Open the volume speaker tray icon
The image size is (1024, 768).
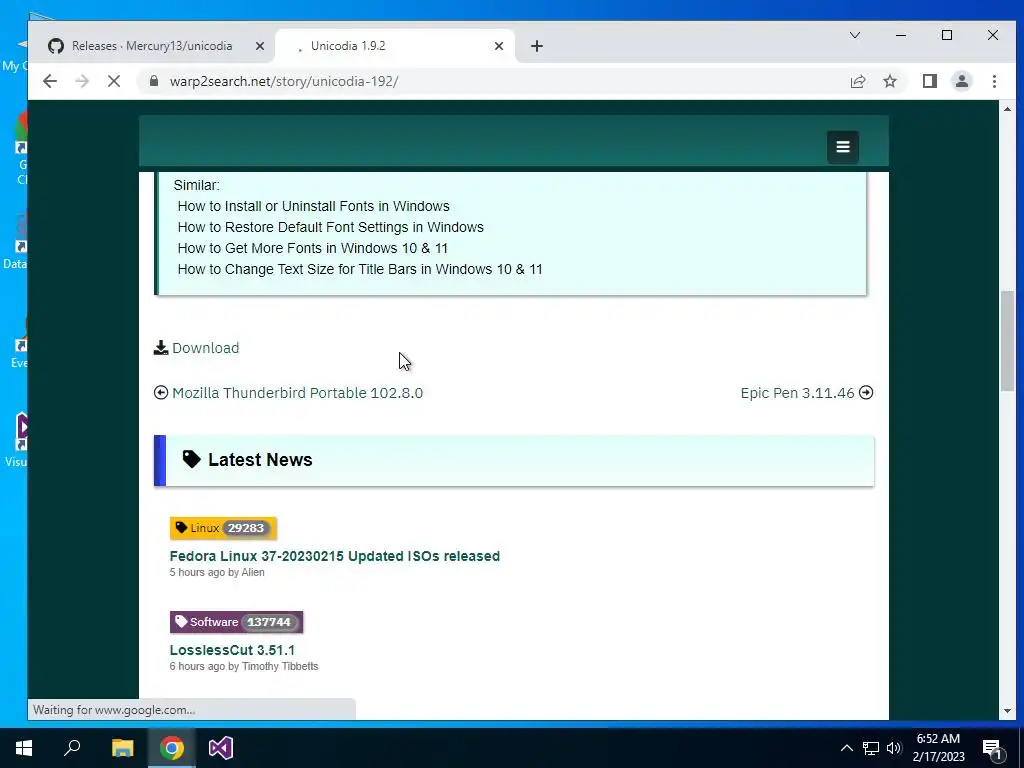pos(894,748)
